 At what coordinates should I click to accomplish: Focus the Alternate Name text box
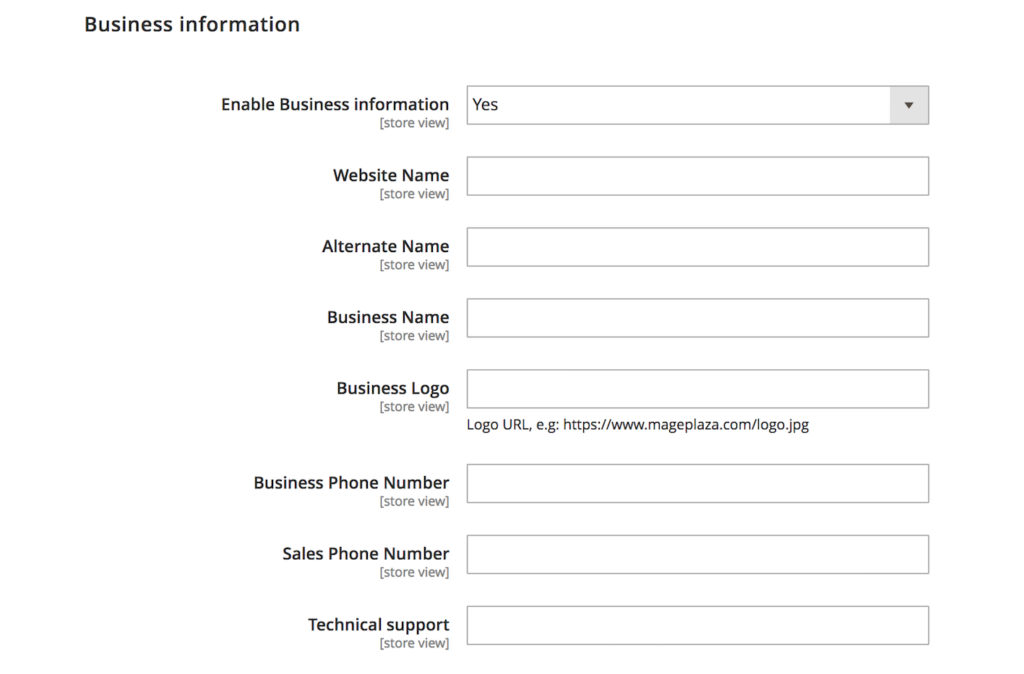(x=697, y=247)
